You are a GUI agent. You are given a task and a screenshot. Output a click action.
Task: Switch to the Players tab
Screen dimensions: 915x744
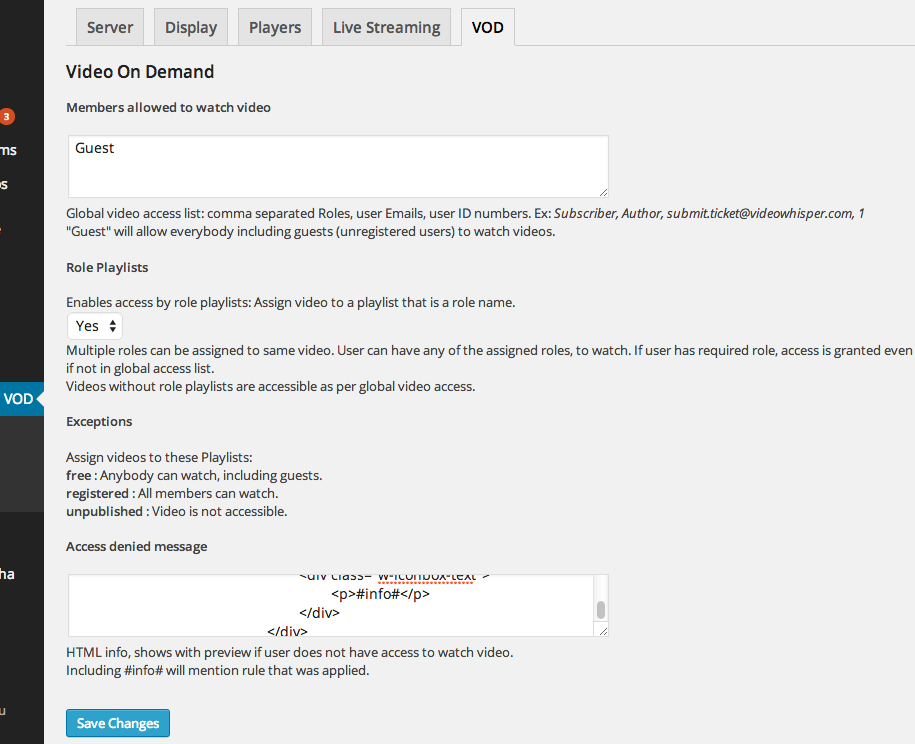pyautogui.click(x=274, y=26)
